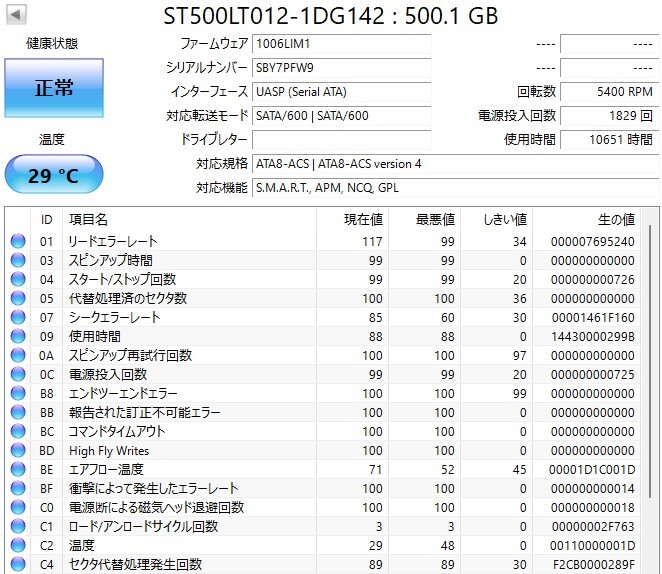Click the 生の値 column header
Image resolution: width=662 pixels, height=574 pixels.
pos(587,219)
